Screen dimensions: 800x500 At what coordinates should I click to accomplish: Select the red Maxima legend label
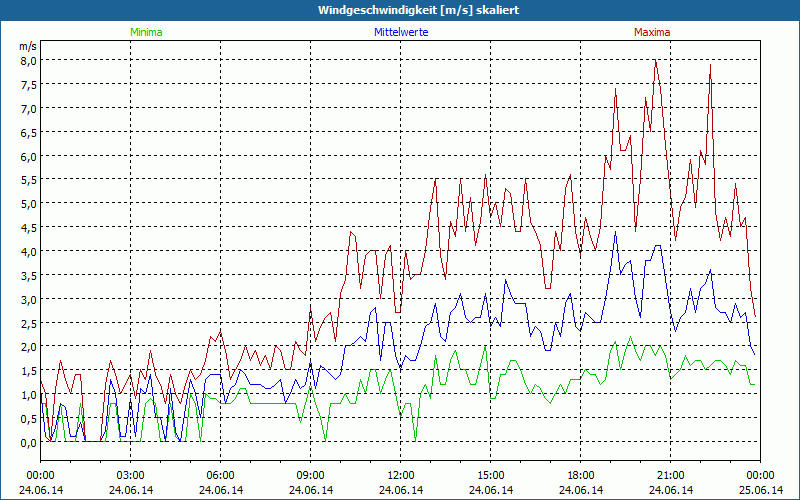click(652, 32)
